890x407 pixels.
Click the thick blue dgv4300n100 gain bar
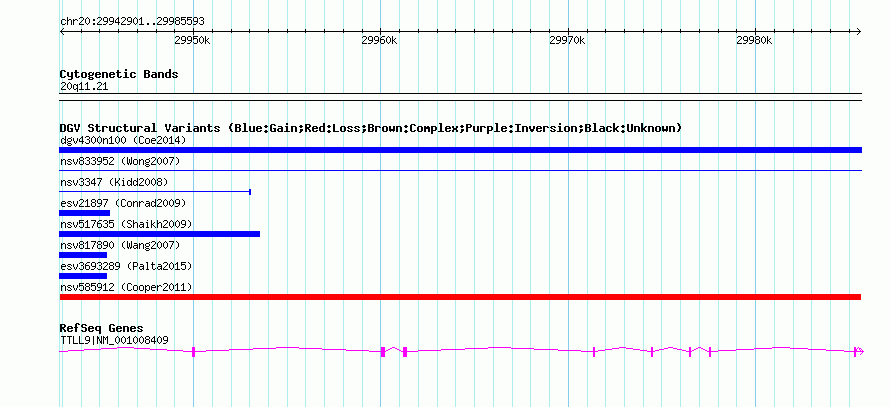(460, 150)
